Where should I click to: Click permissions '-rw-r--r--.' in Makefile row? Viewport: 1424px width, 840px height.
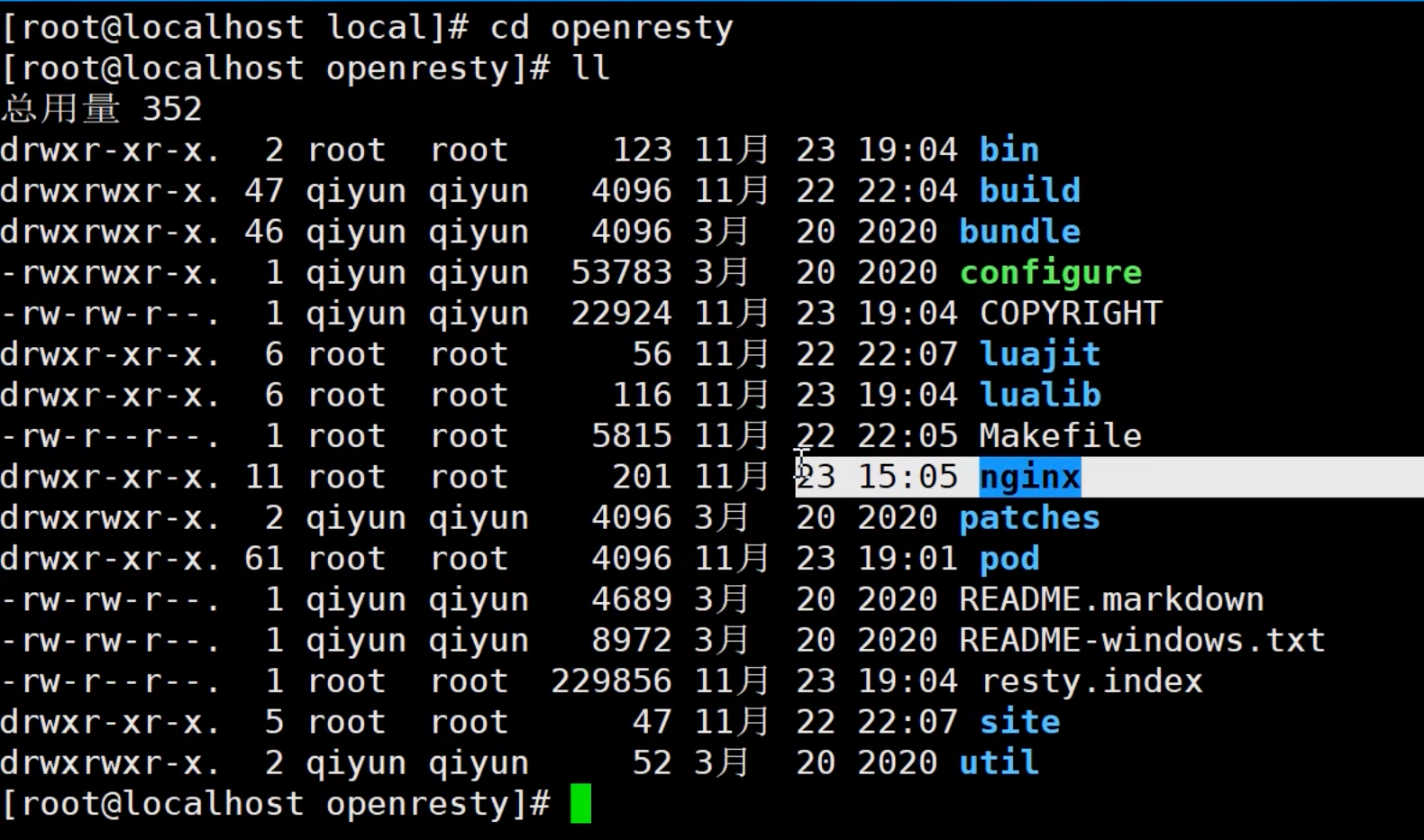click(x=110, y=436)
